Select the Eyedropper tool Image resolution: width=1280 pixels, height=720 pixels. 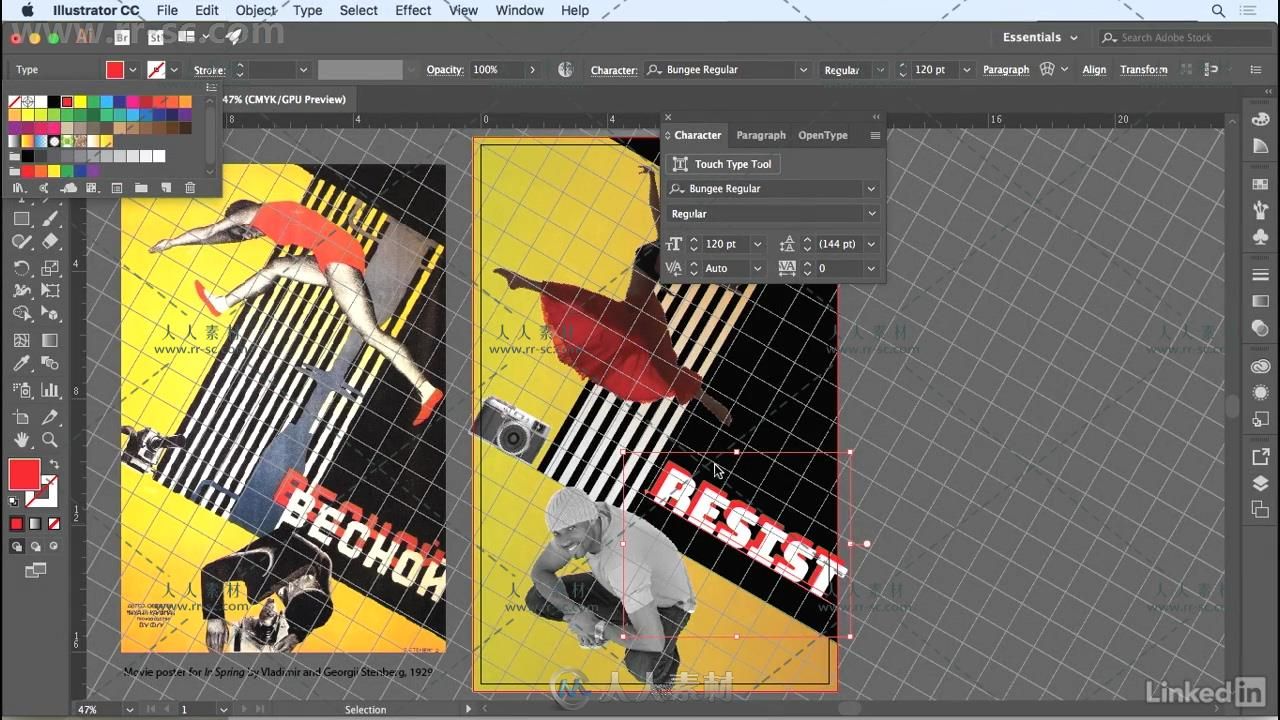tap(21, 364)
